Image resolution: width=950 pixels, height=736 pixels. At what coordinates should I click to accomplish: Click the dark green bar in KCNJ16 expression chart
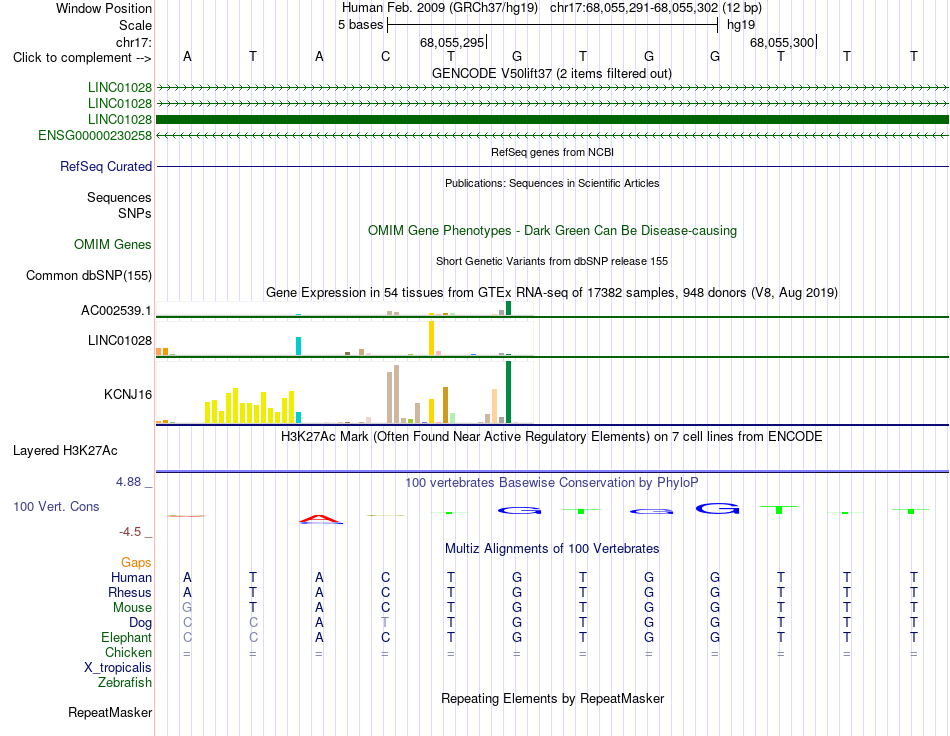click(508, 392)
